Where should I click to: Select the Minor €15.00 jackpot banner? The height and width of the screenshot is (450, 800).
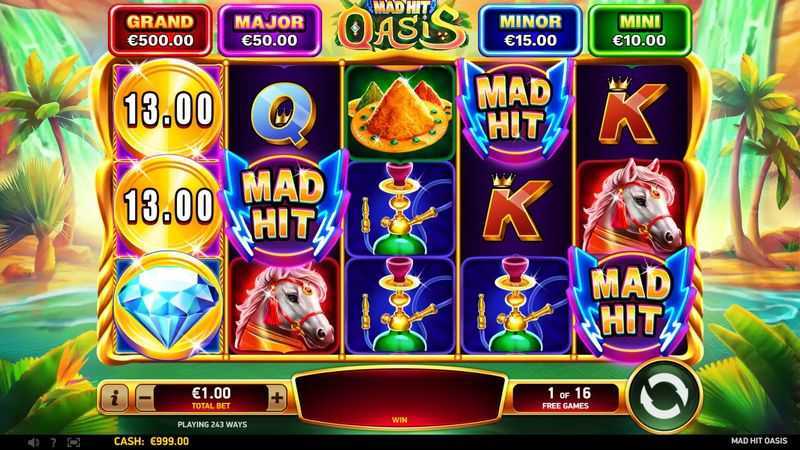531,31
